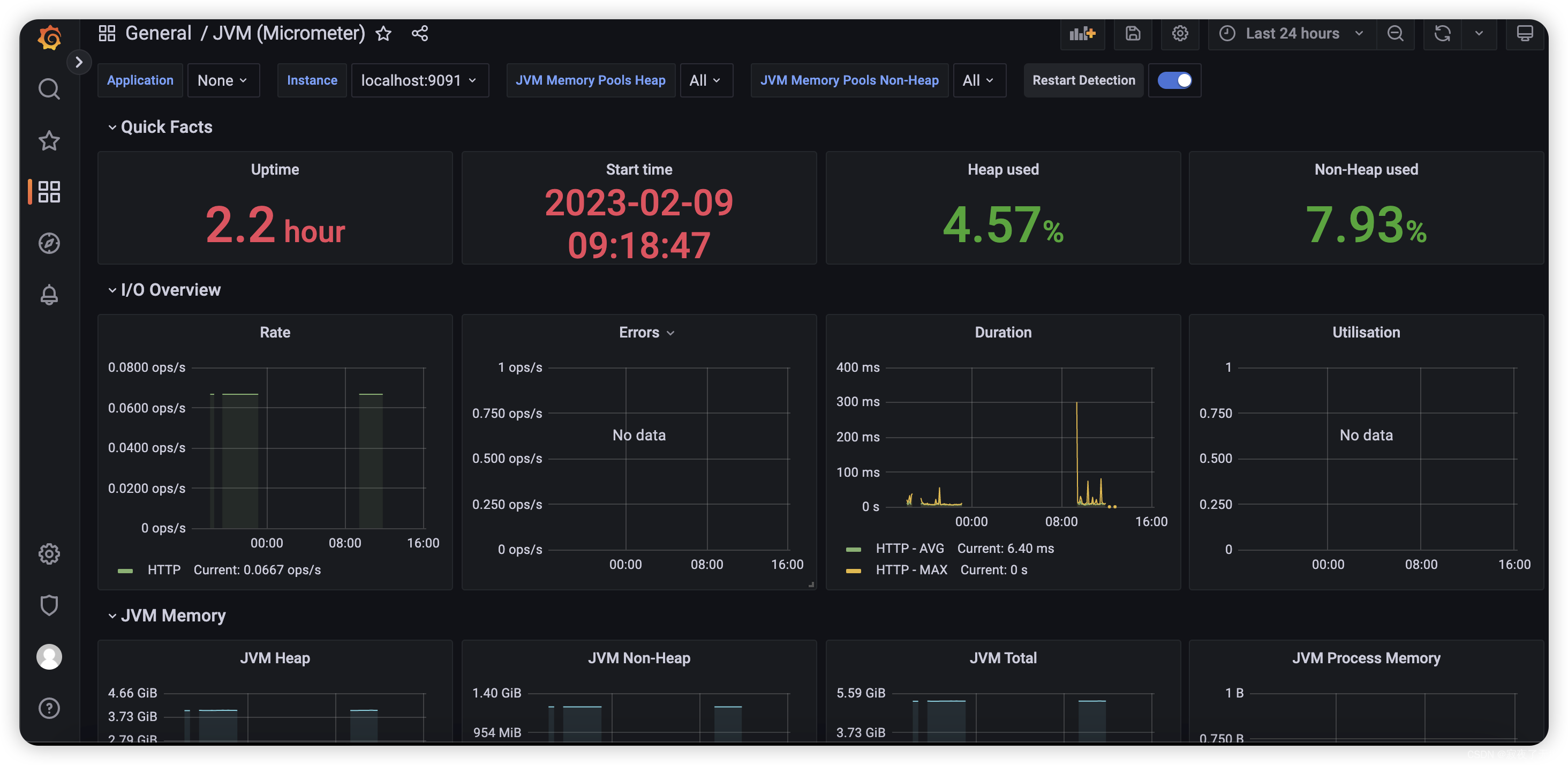The height and width of the screenshot is (765, 1568).
Task: Refresh the dashboard now
Action: [x=1443, y=34]
